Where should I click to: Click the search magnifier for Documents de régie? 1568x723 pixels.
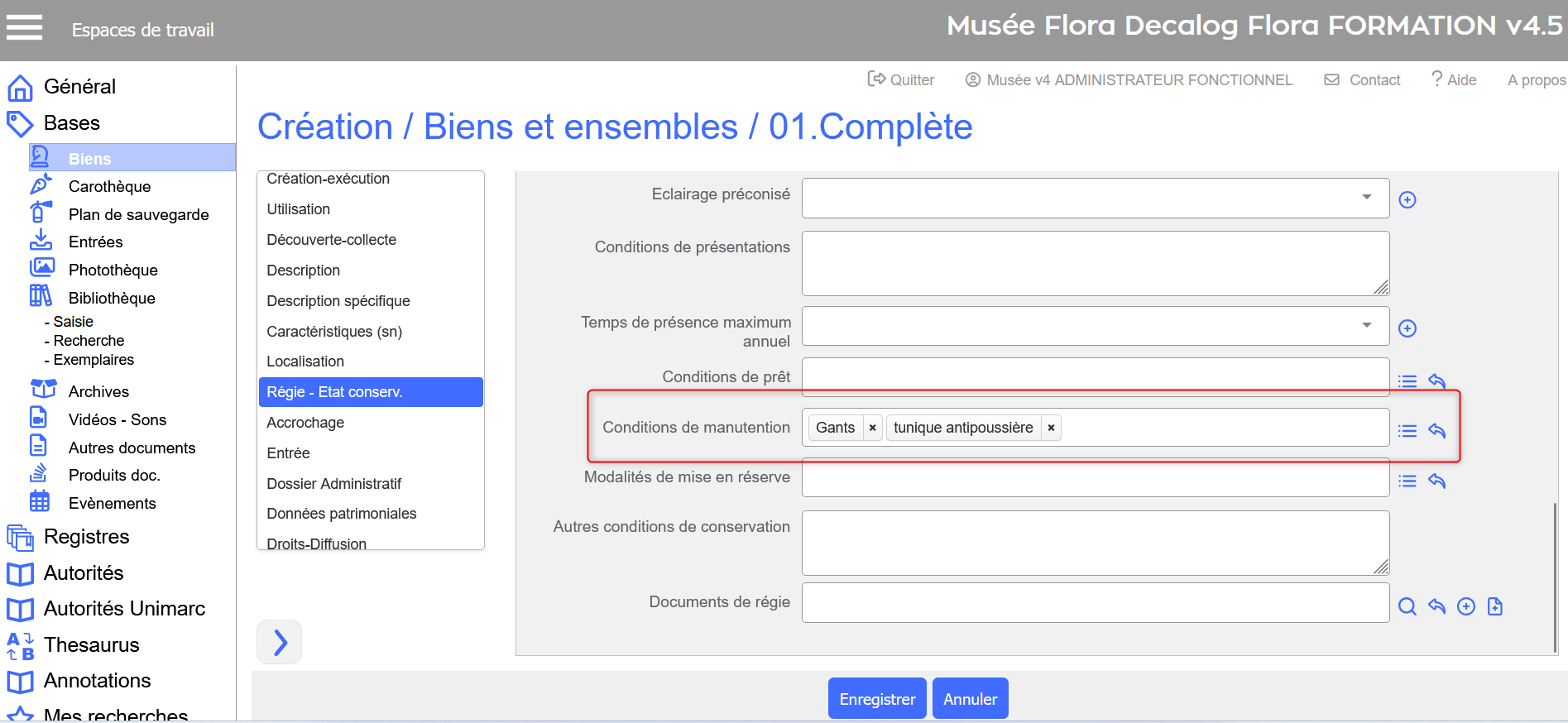(x=1407, y=606)
